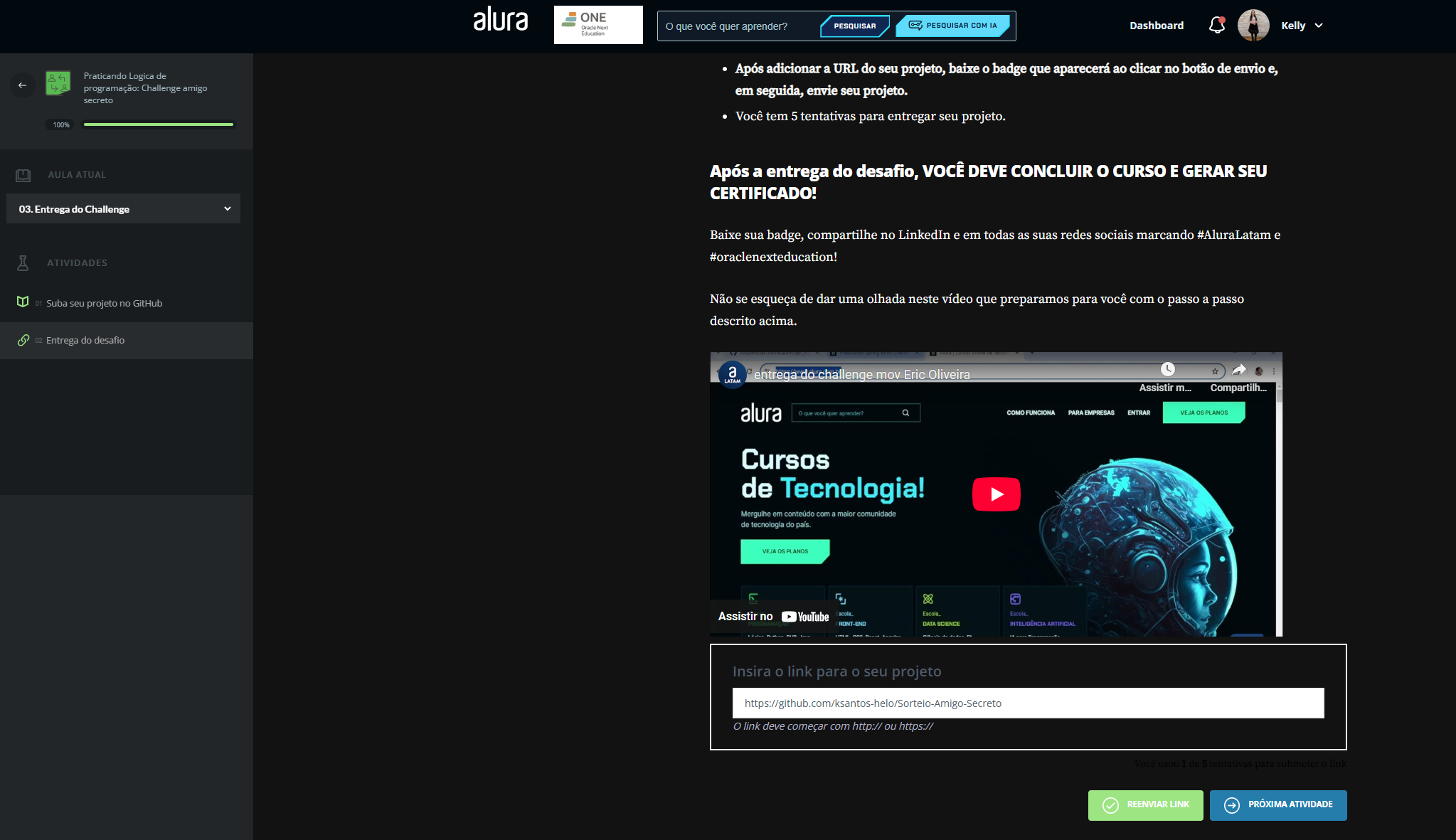Click the link icon beside Entrega do desafio
The width and height of the screenshot is (1456, 840).
[23, 340]
